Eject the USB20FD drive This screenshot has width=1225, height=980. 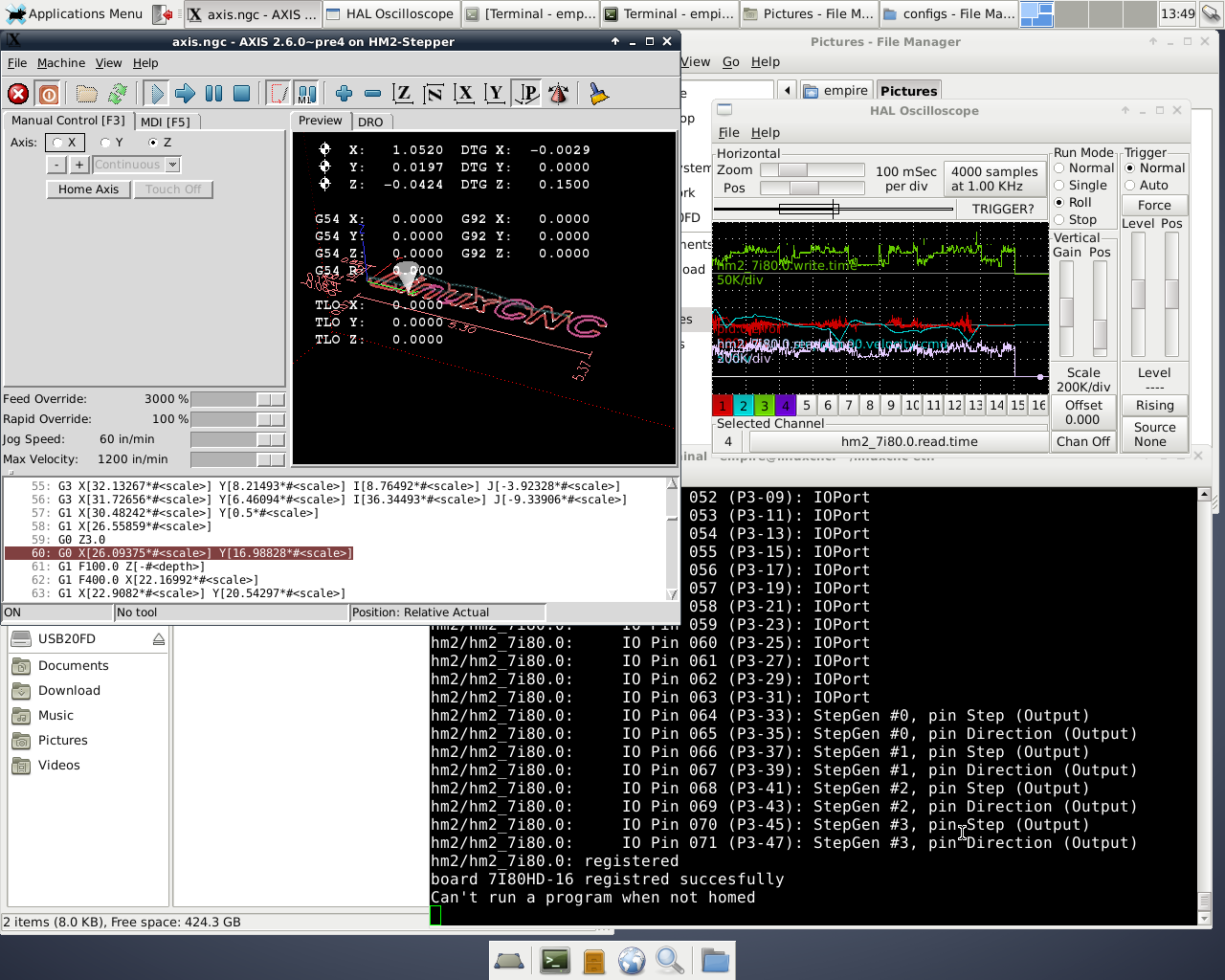159,639
